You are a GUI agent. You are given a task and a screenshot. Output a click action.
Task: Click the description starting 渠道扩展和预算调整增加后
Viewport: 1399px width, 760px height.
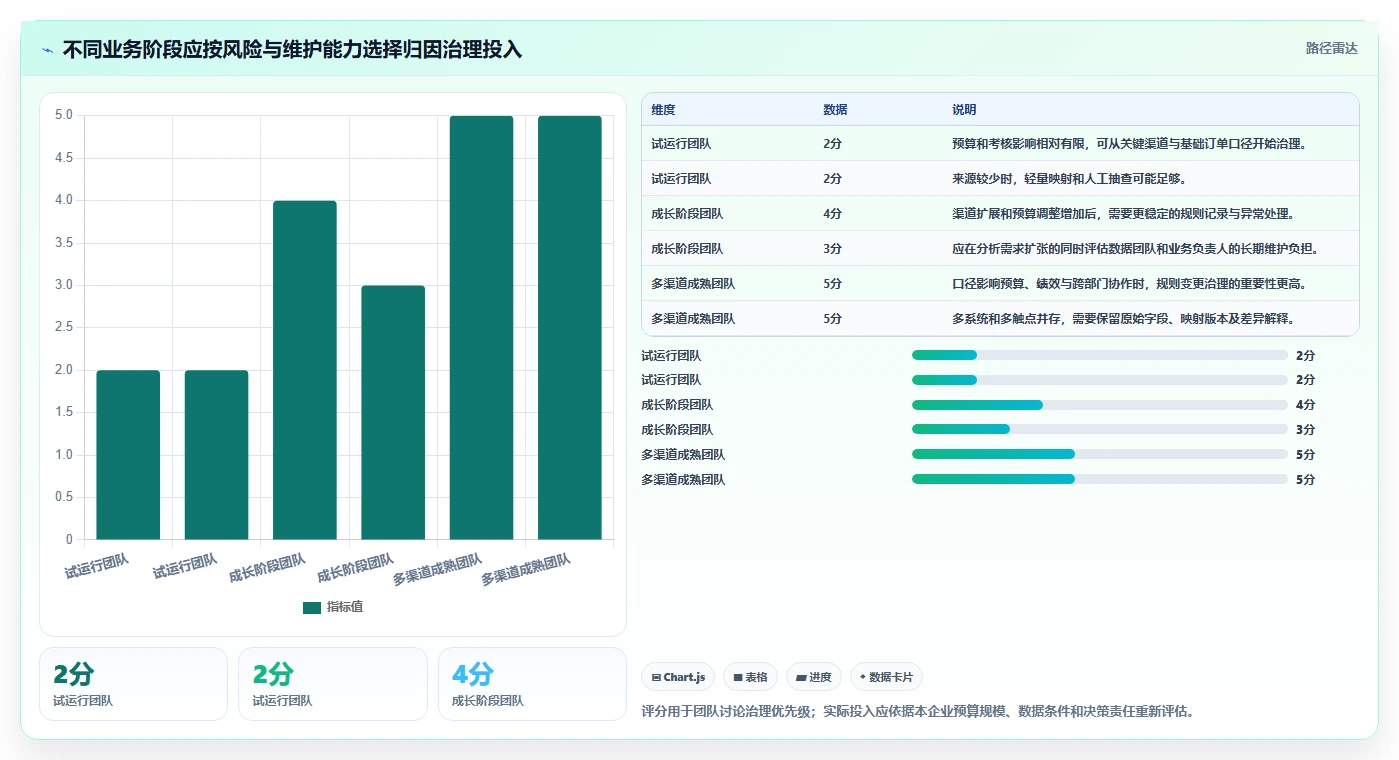click(x=1123, y=214)
